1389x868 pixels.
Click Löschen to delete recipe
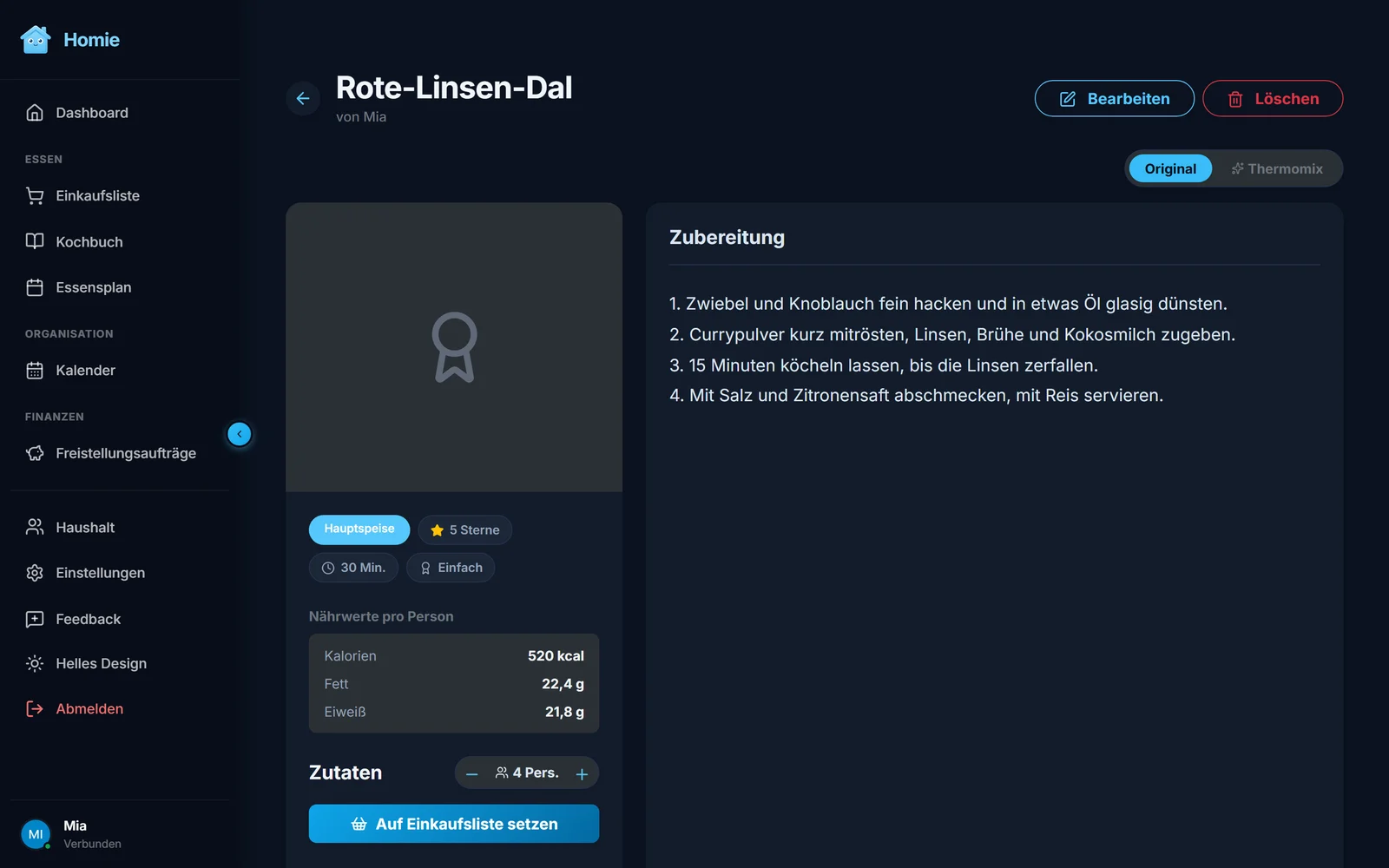[1273, 99]
